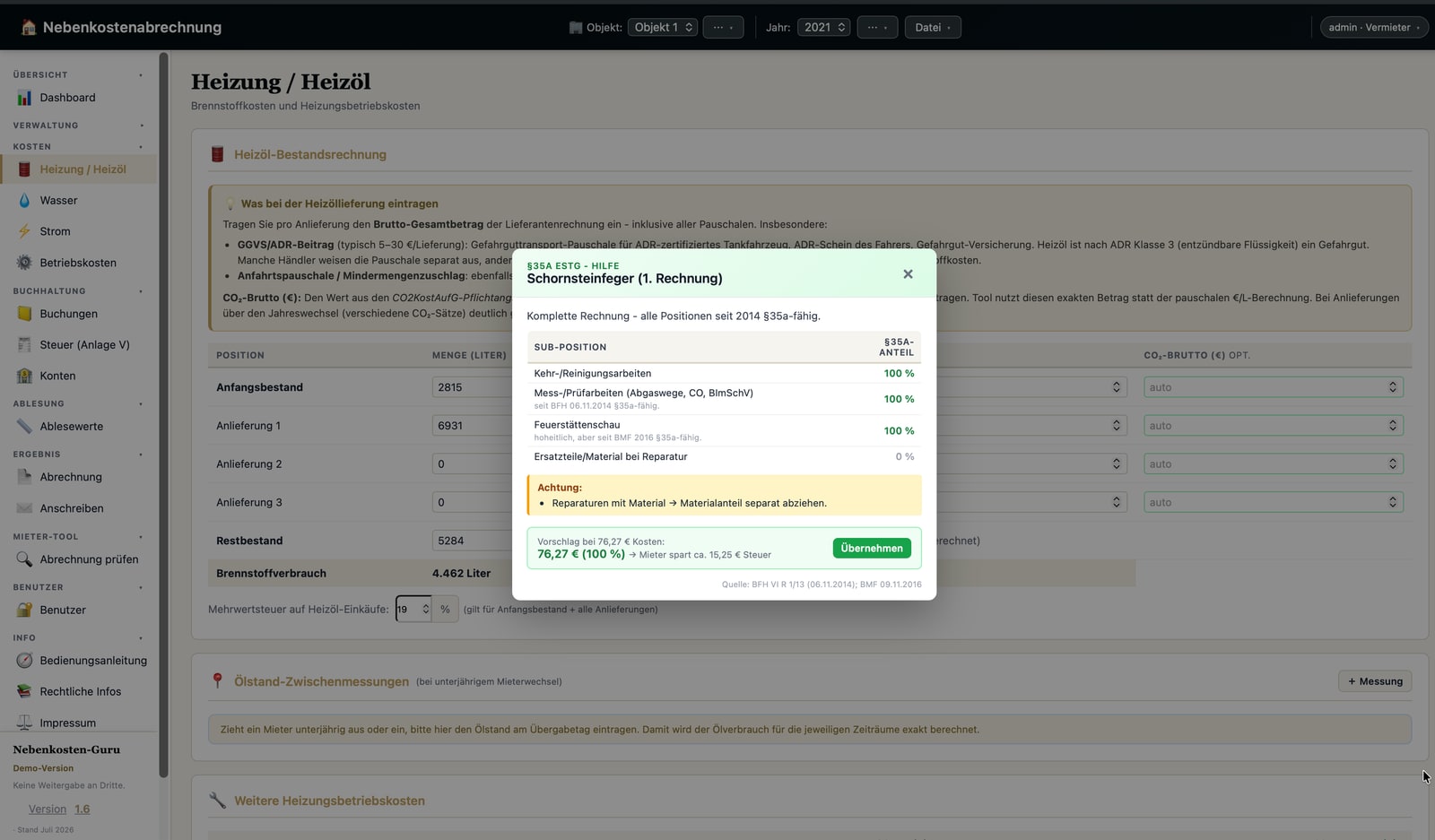Open the Dashboard icon in sidebar
The height and width of the screenshot is (840, 1435).
tap(24, 98)
